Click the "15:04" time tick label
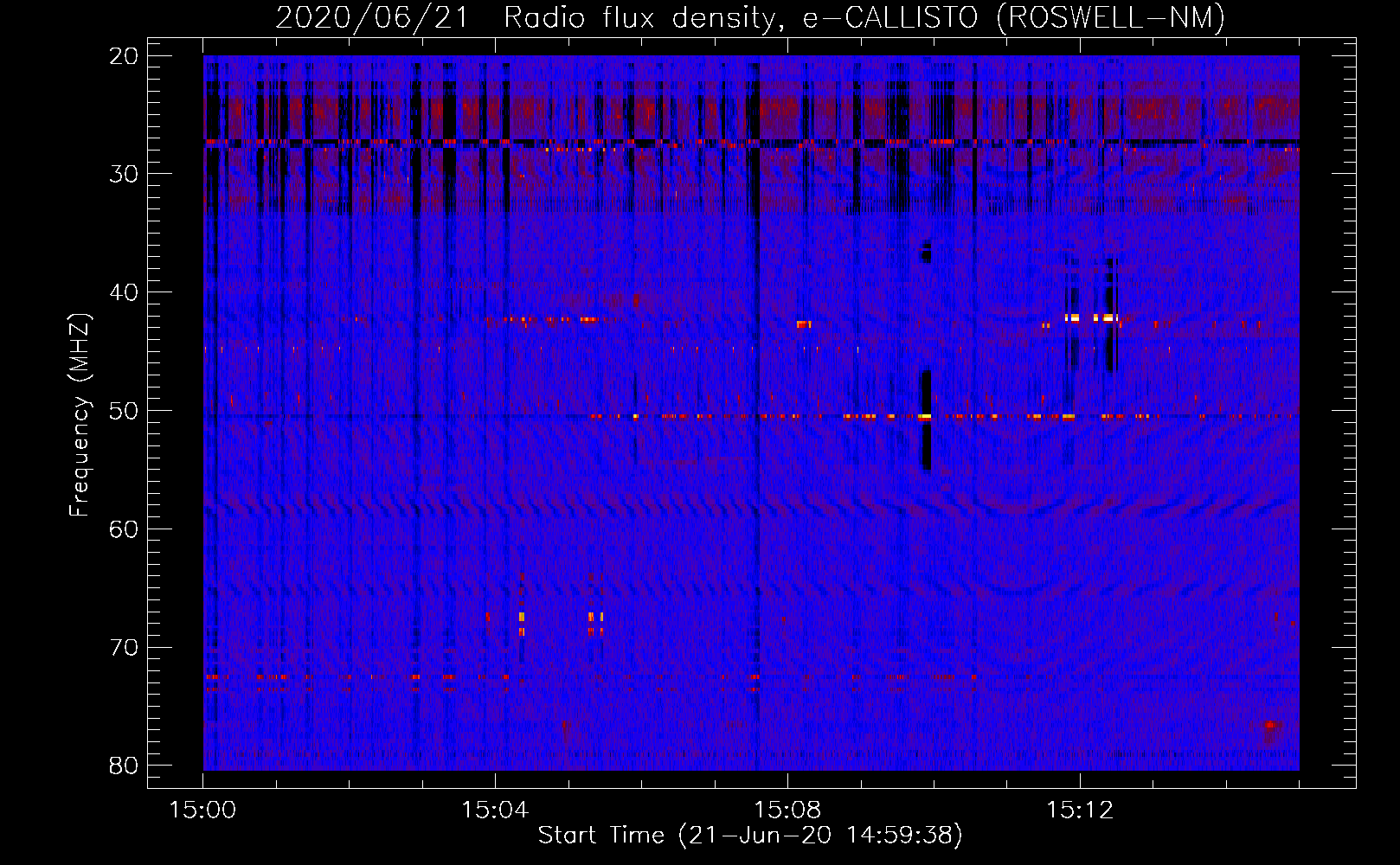Screen dimensions: 1400x865 pos(495,811)
